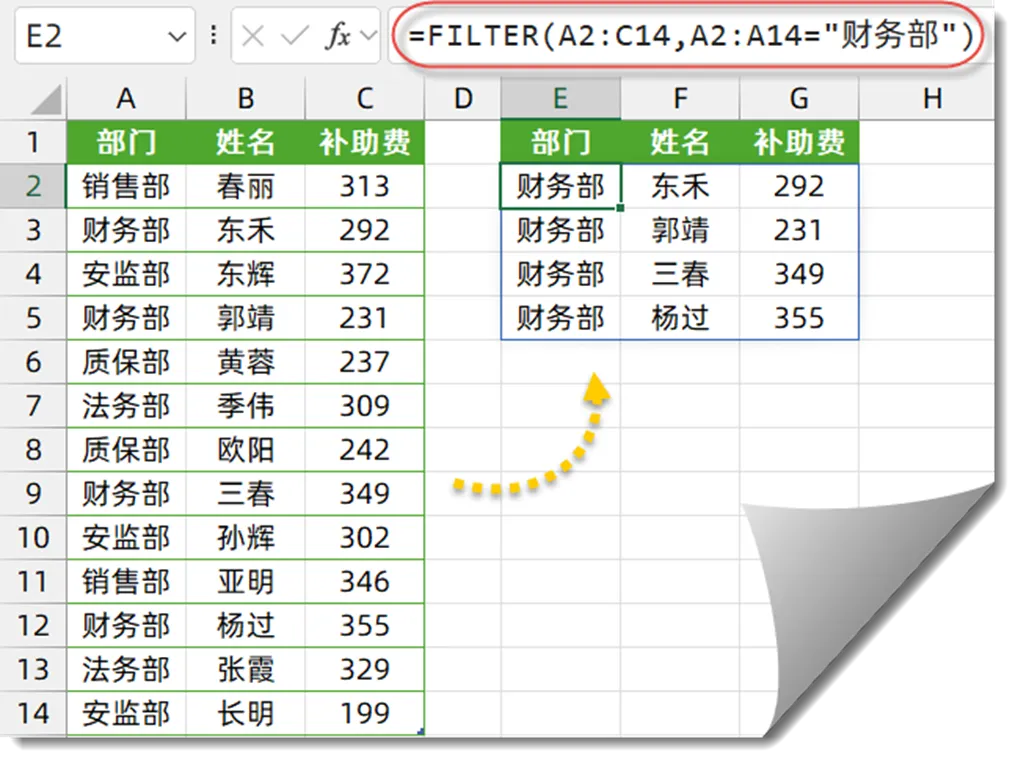Image resolution: width=1018 pixels, height=761 pixels.
Task: Select cell G5 with value 355
Action: click(x=799, y=318)
